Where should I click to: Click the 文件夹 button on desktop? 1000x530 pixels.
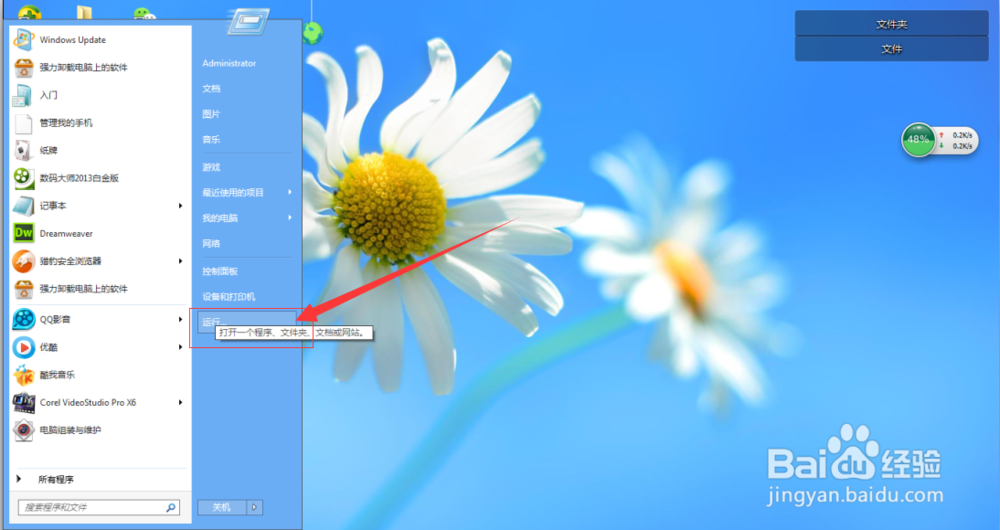click(891, 24)
